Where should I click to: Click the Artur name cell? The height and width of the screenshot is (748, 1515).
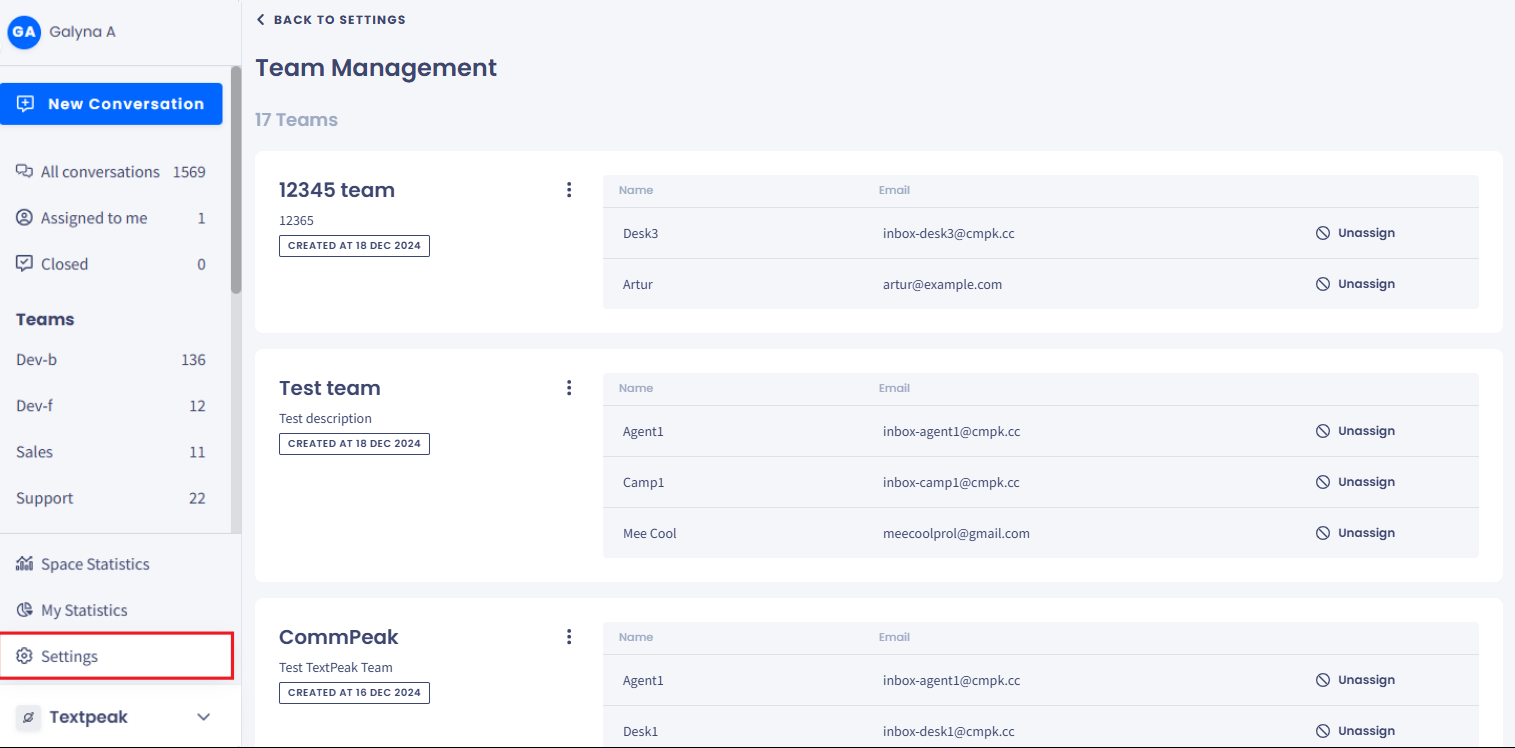coord(638,284)
